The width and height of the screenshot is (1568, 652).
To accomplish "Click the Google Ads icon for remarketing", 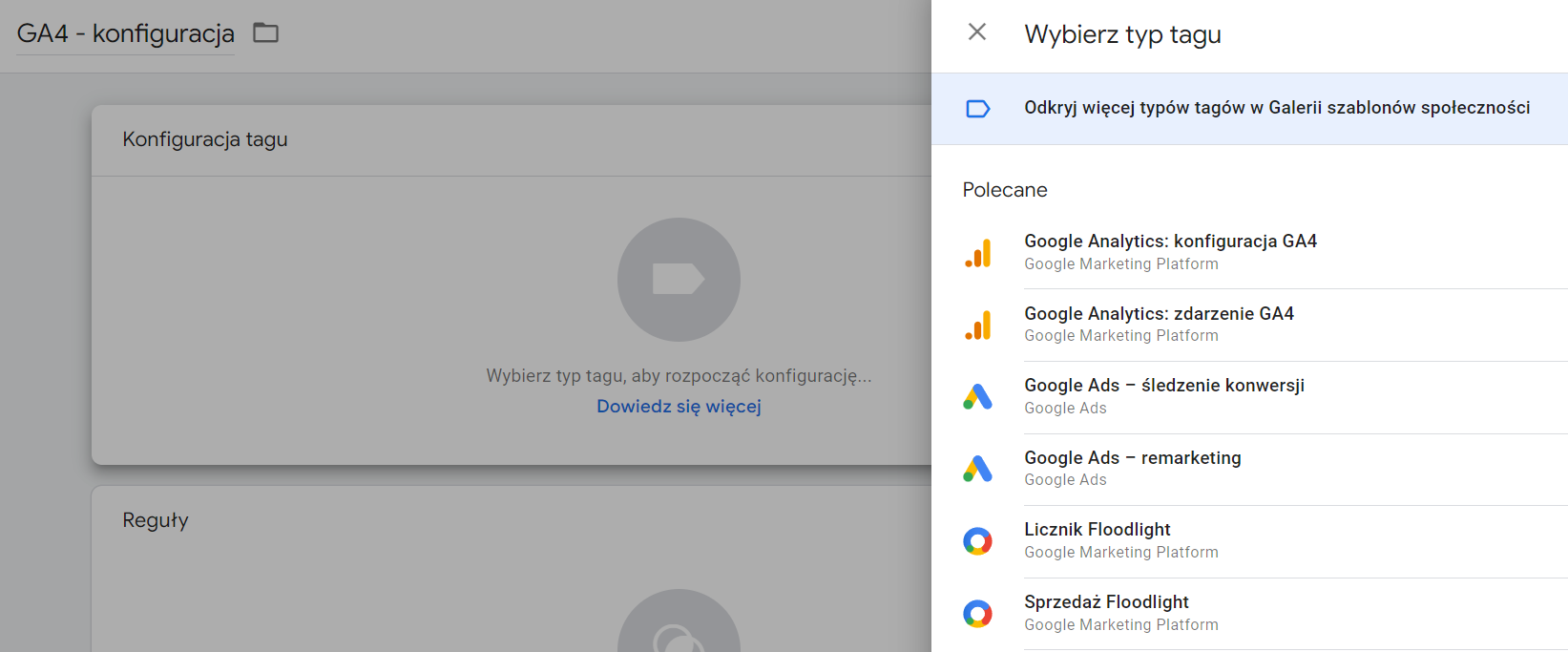I will pos(977,469).
